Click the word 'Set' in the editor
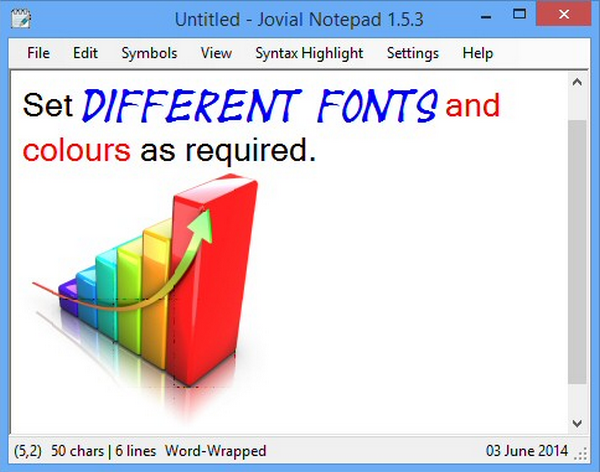 point(48,105)
